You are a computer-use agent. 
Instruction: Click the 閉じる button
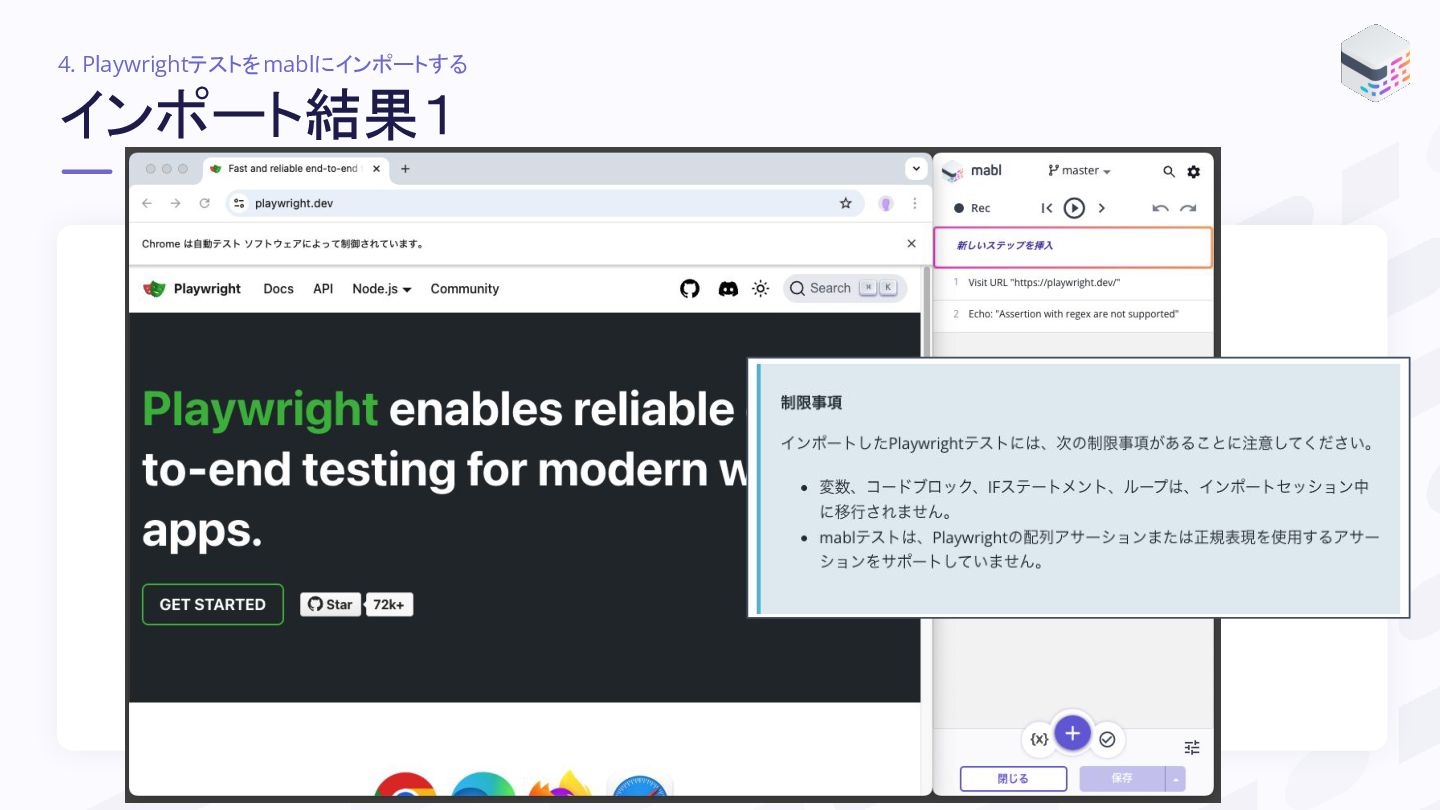click(x=1013, y=778)
